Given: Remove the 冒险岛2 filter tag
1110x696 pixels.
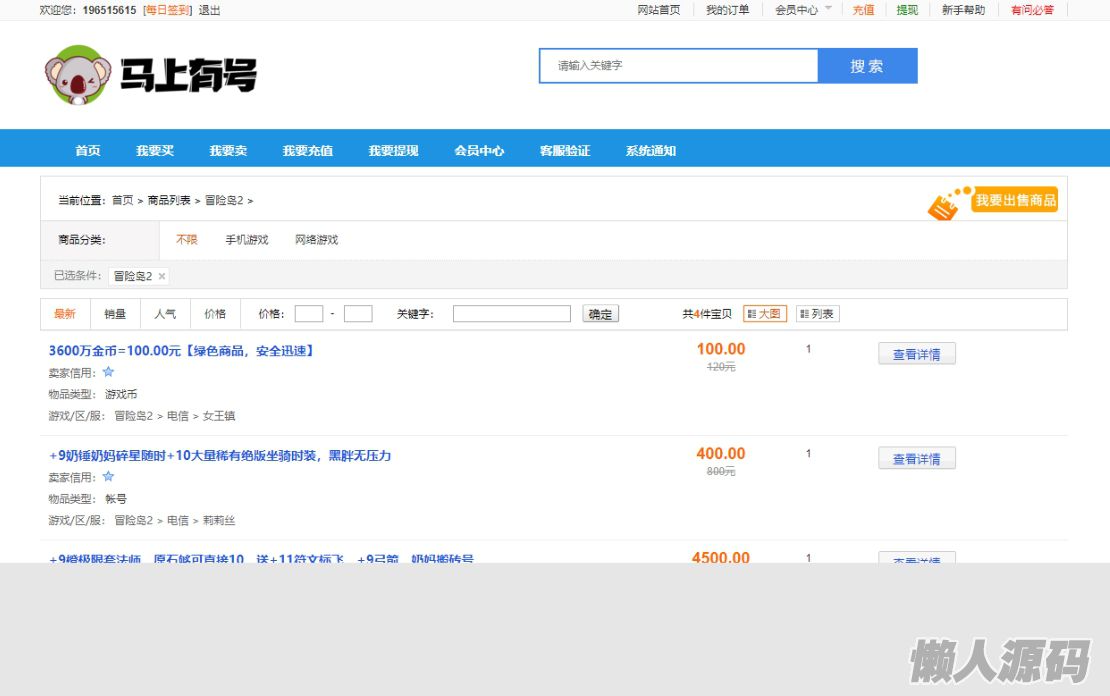Looking at the screenshot, I should pyautogui.click(x=162, y=276).
